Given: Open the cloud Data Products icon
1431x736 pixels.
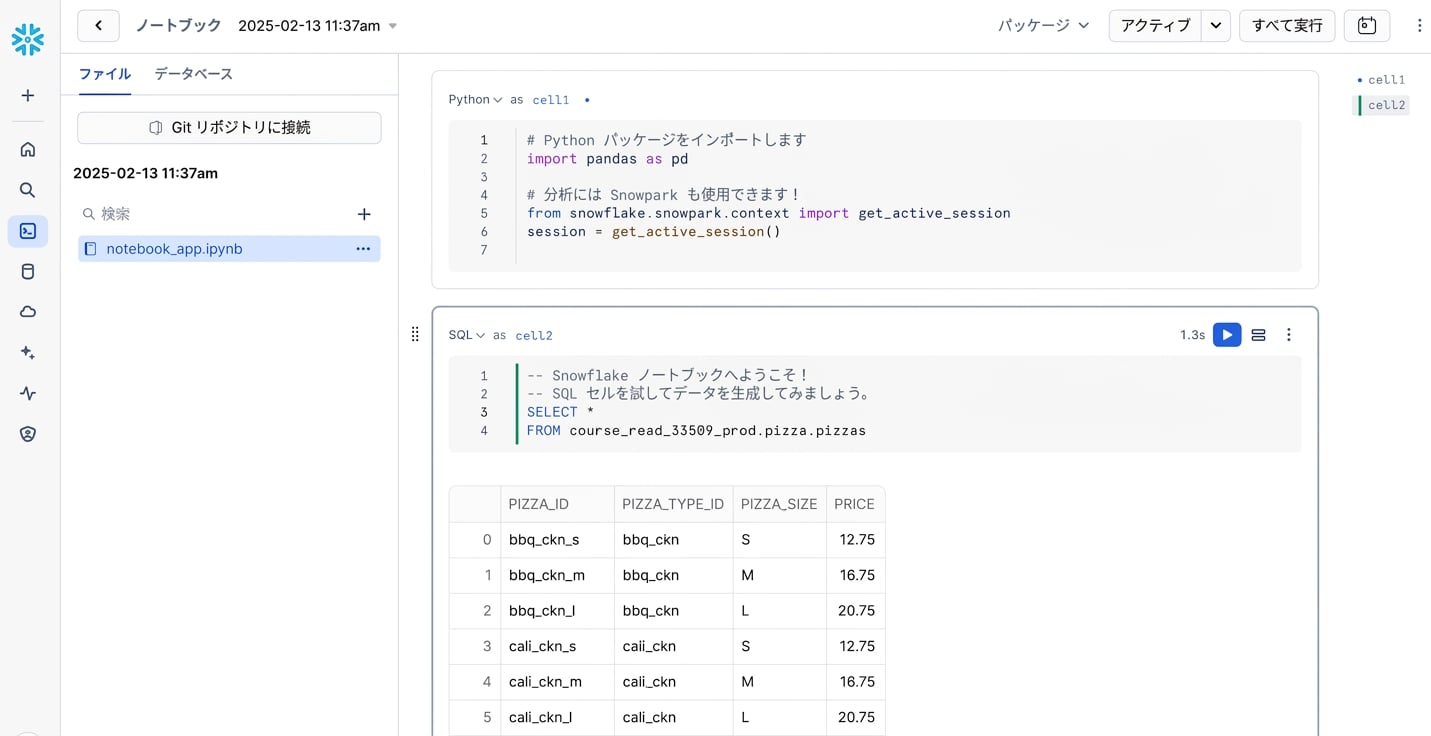Looking at the screenshot, I should 28,312.
